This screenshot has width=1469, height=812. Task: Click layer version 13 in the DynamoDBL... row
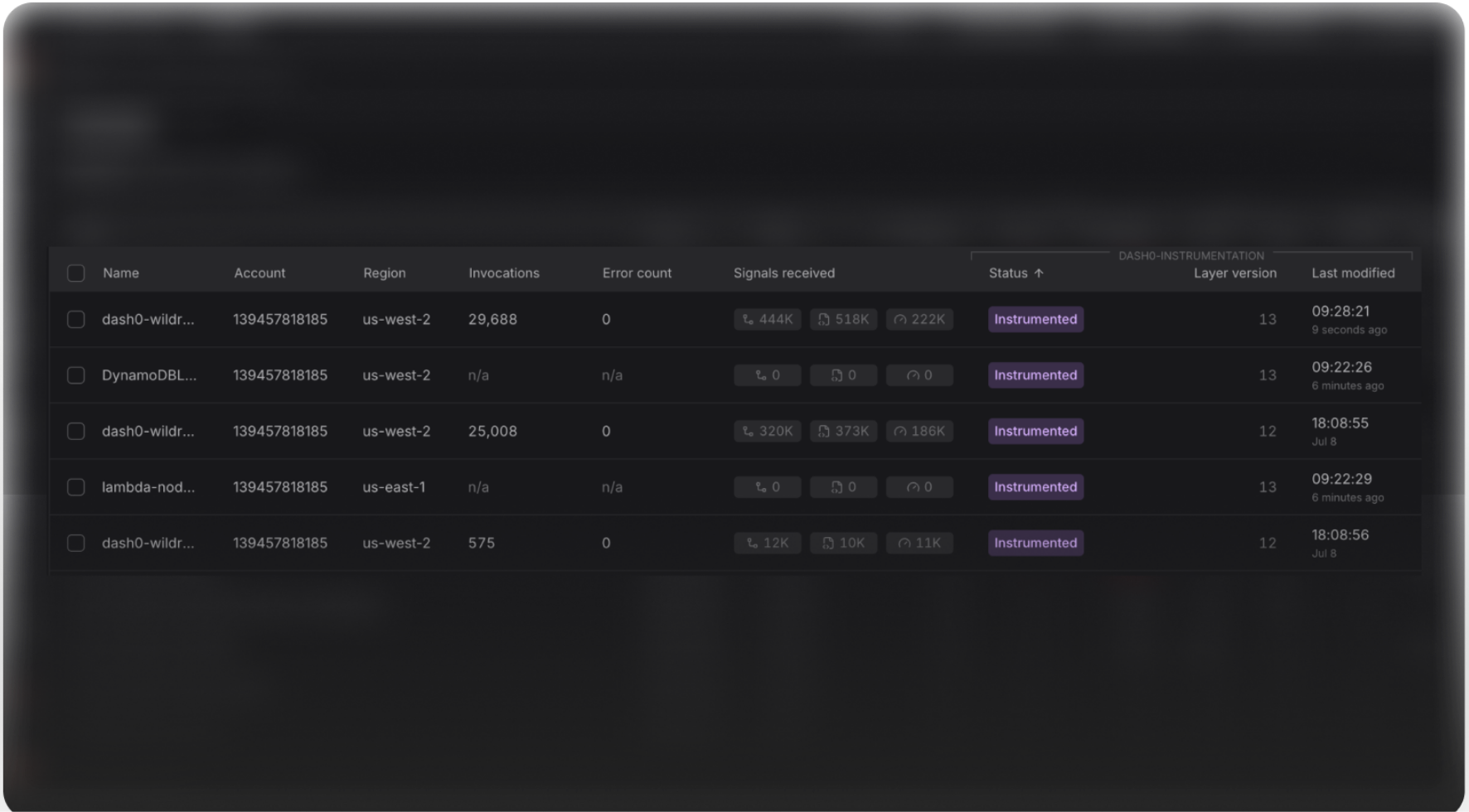(1268, 375)
